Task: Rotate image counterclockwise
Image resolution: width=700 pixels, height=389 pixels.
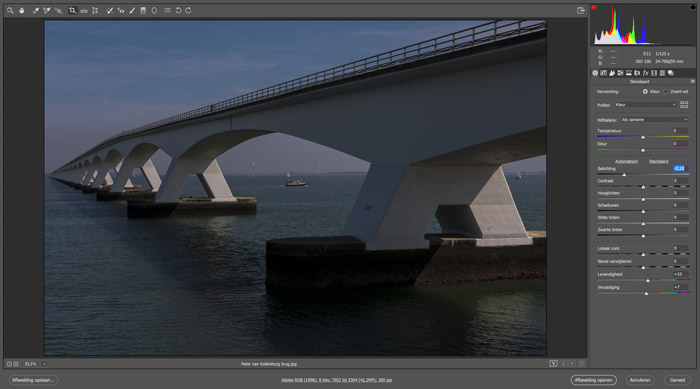Action: point(178,10)
